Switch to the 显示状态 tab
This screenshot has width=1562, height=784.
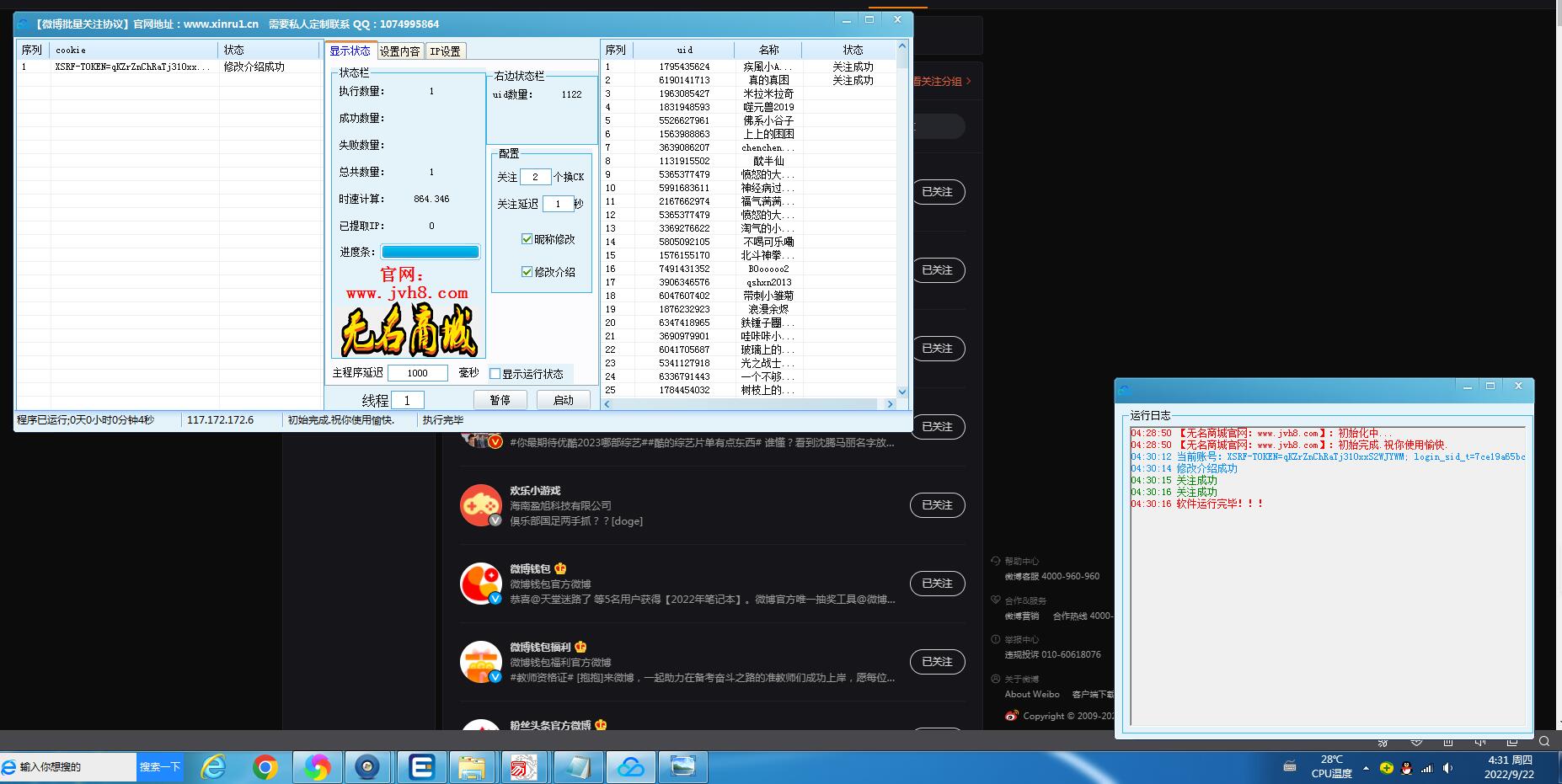[350, 51]
